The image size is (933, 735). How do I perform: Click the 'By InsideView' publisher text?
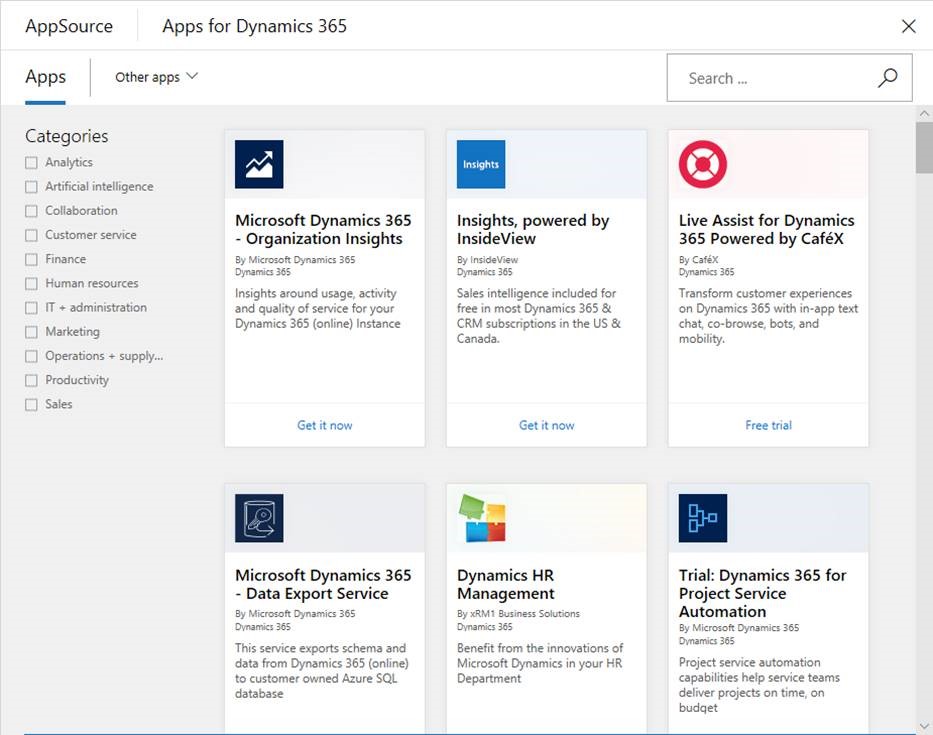coord(487,260)
